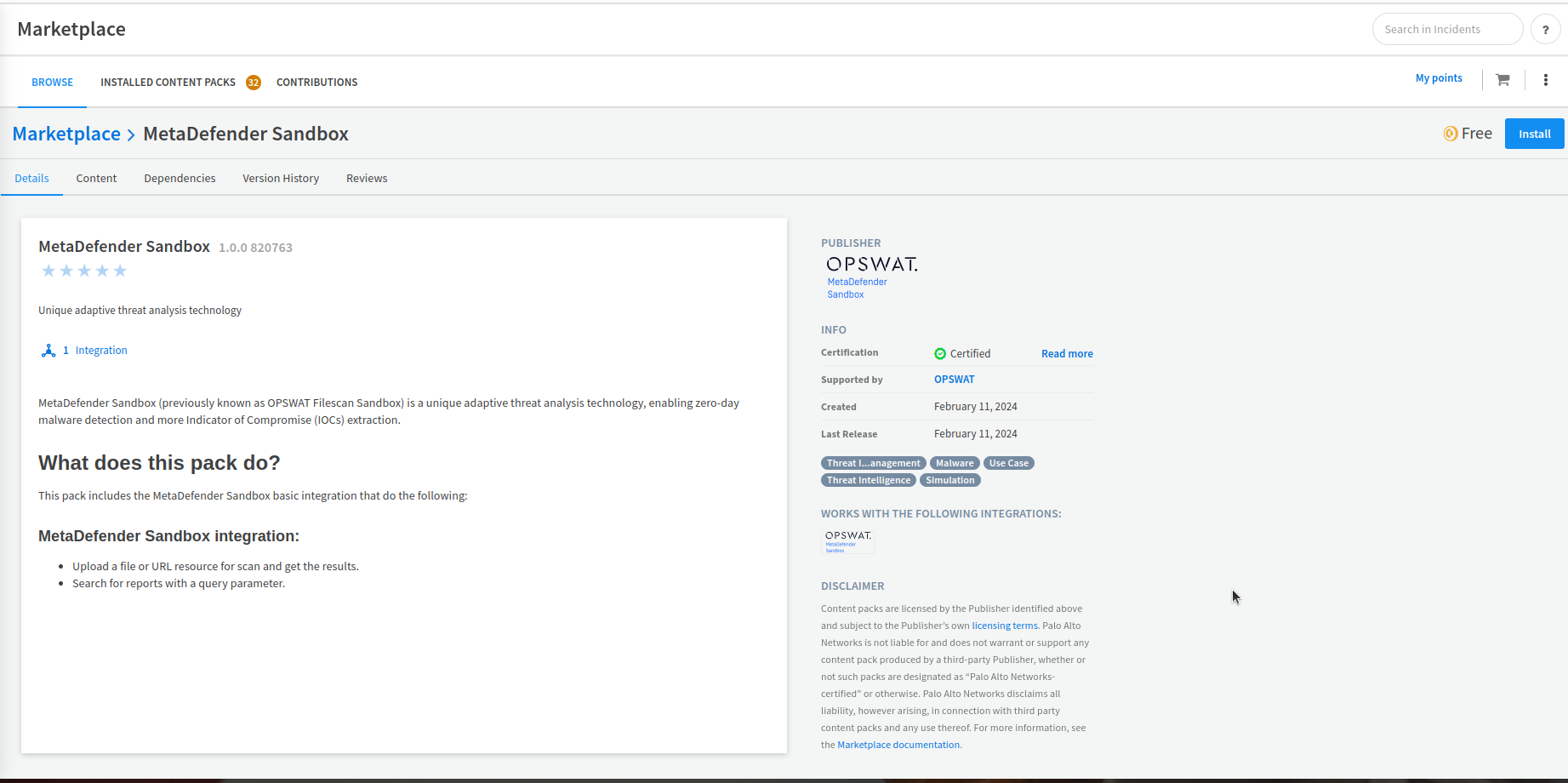1568x783 pixels.
Task: Switch to the Content tab
Action: coord(96,179)
